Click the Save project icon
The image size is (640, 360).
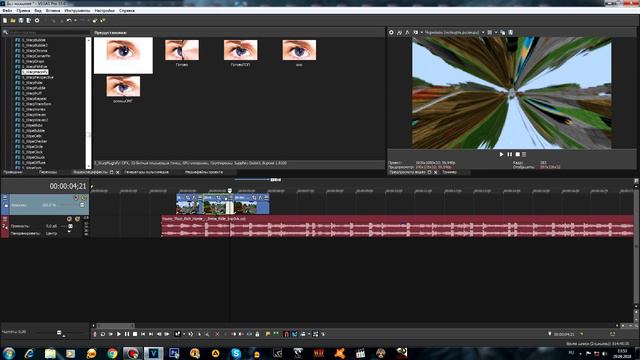(21, 20)
